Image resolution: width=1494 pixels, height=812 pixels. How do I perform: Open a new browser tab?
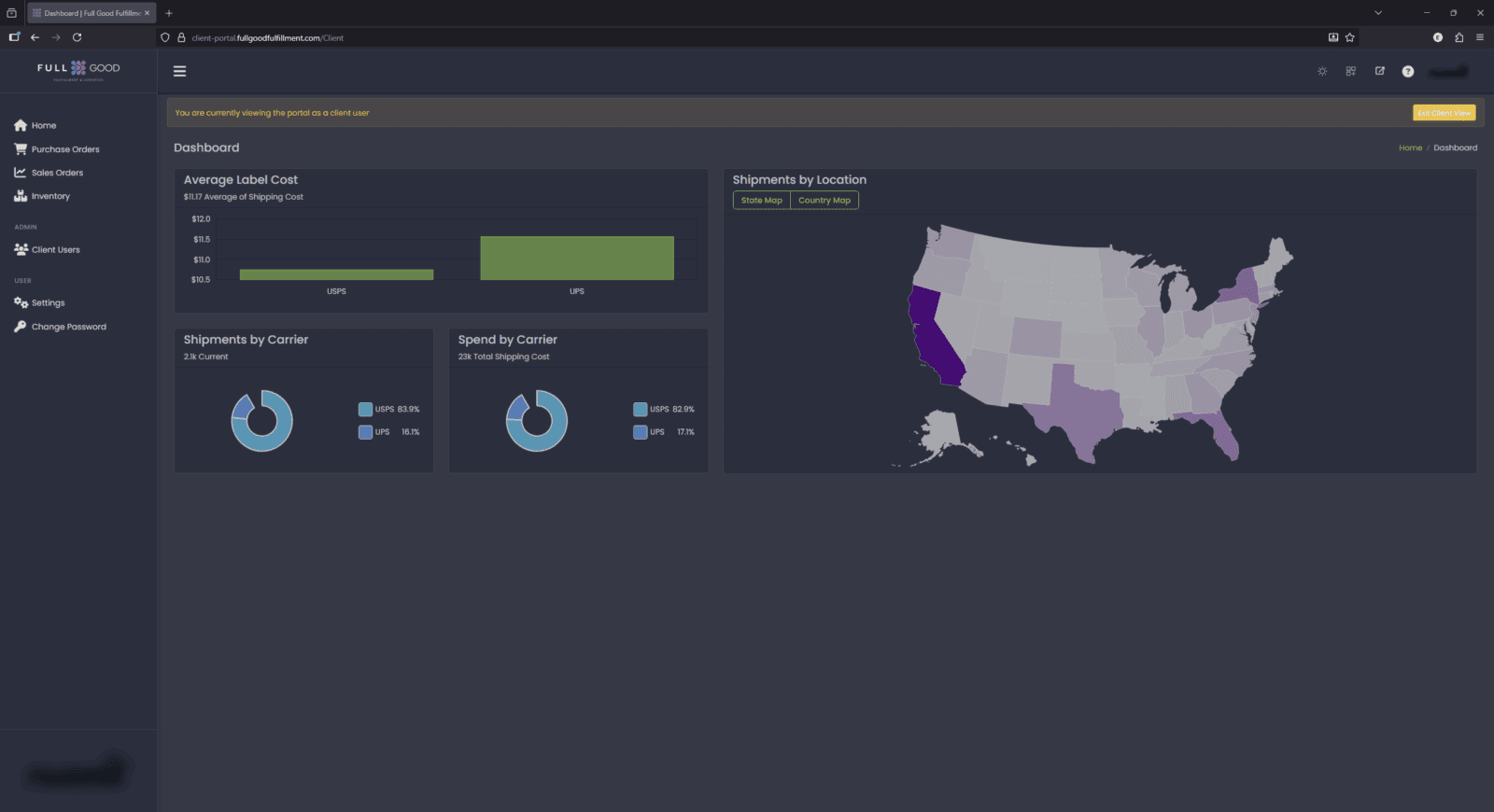pyautogui.click(x=169, y=13)
